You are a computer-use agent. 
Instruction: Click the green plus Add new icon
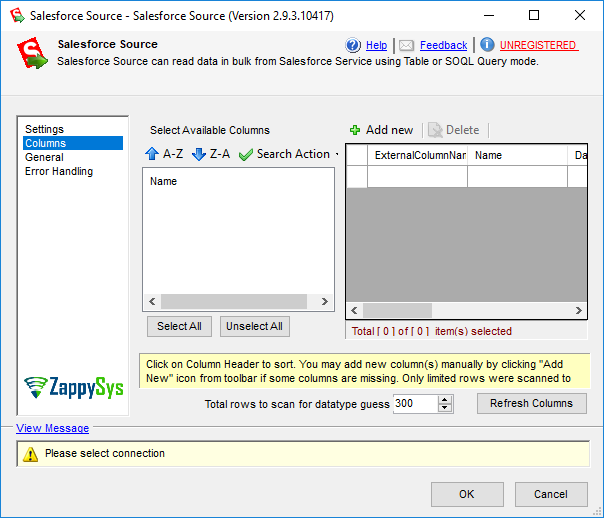point(355,130)
